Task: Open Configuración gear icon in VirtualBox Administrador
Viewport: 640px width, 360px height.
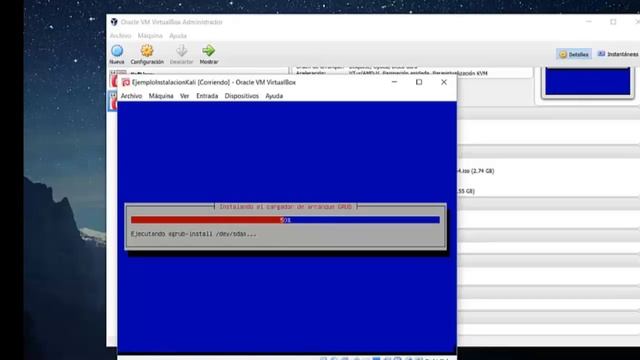Action: point(147,51)
